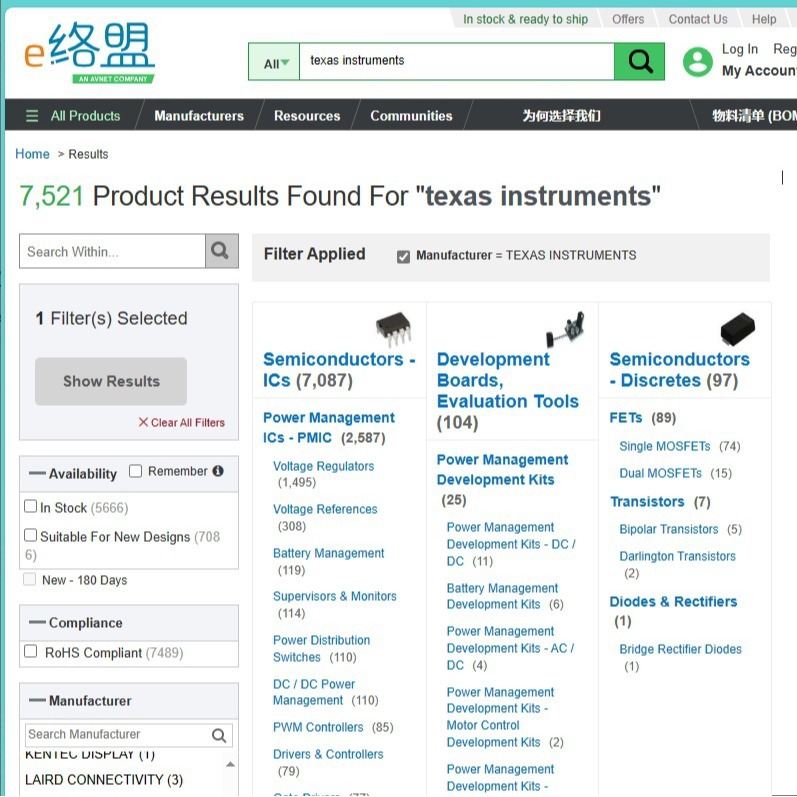Click the main search text field
This screenshot has width=797, height=797.
click(x=456, y=62)
